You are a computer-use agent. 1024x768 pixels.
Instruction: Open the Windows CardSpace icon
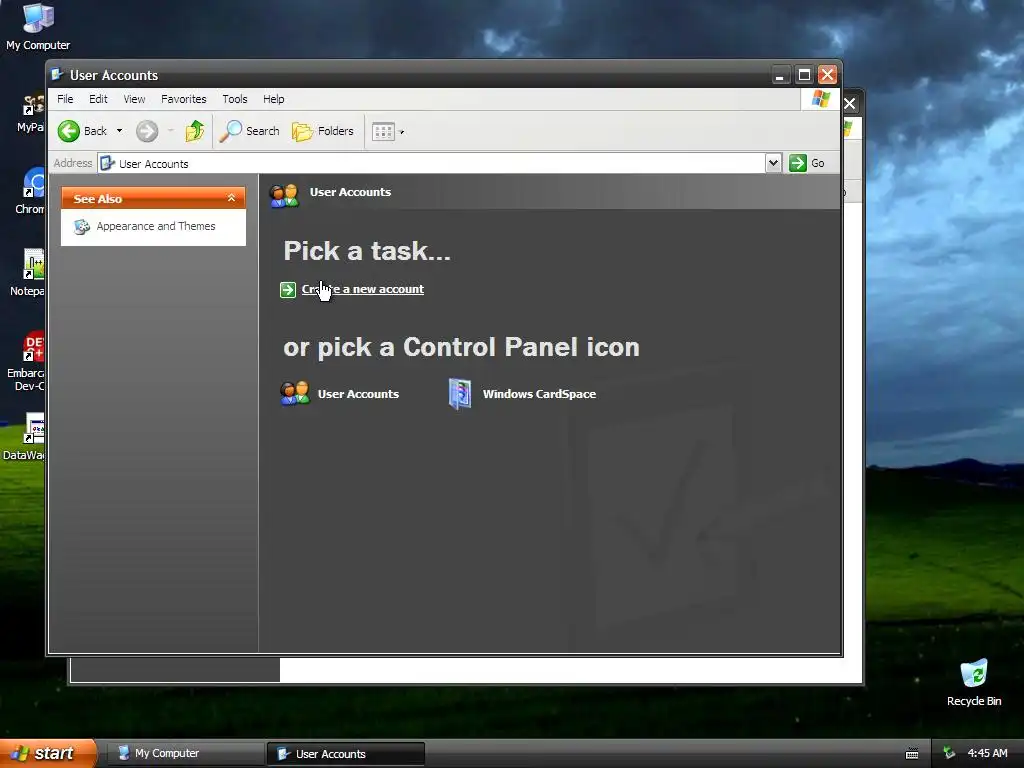[x=460, y=394]
